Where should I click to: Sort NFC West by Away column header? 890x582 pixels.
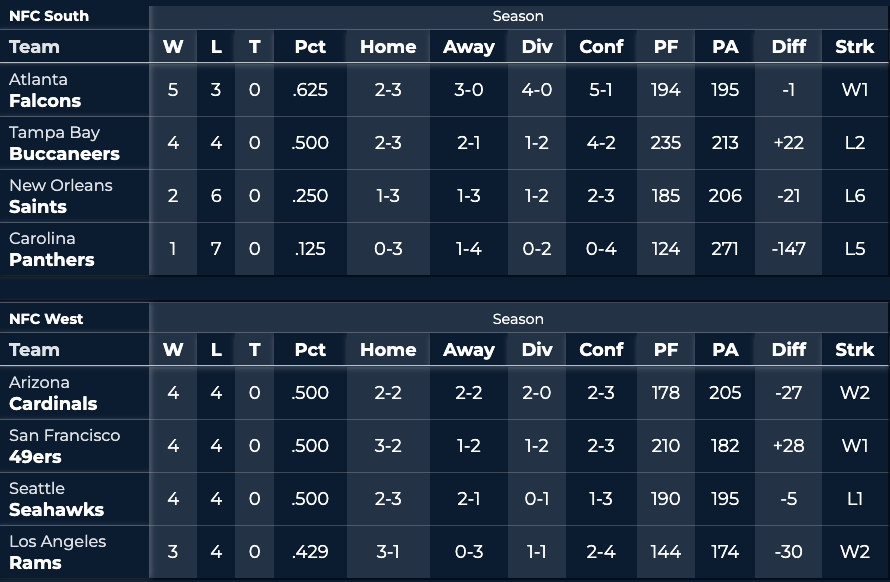tap(468, 349)
